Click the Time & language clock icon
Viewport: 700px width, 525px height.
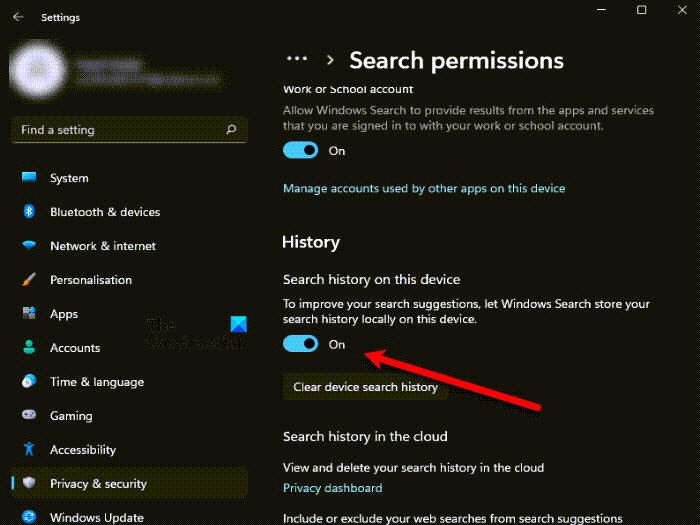tap(29, 381)
